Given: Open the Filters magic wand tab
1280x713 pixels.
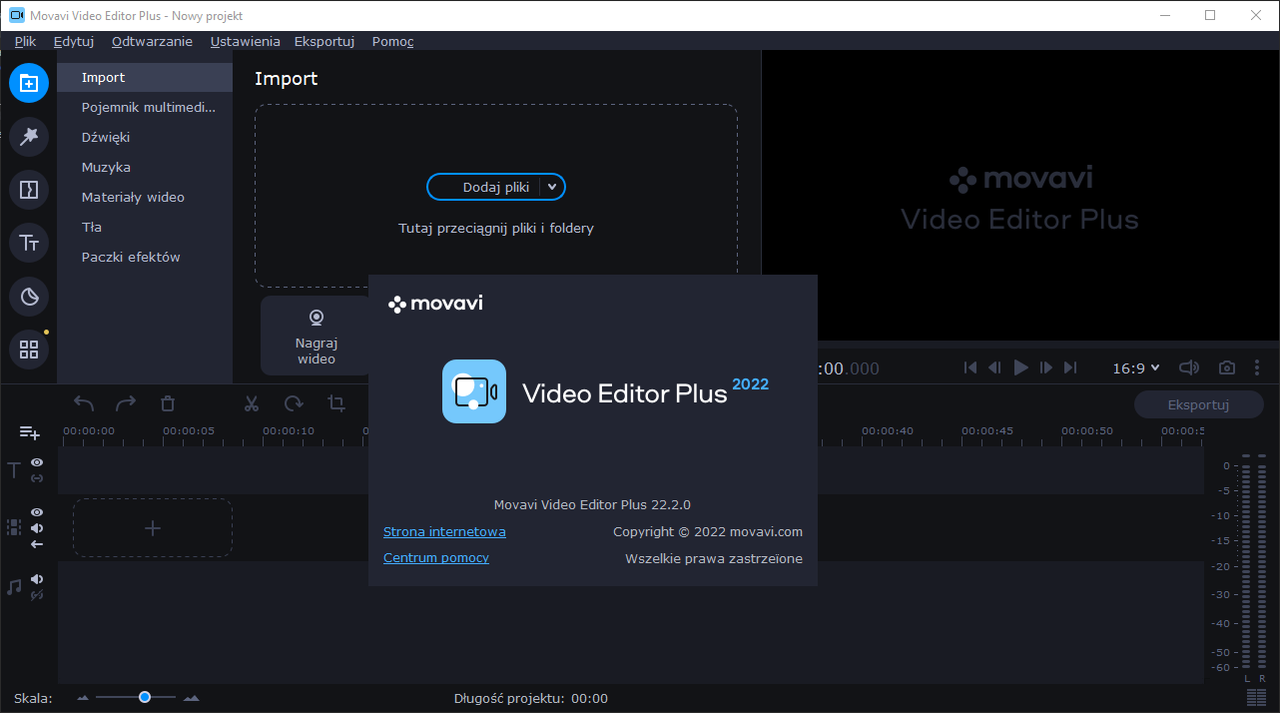Looking at the screenshot, I should click(x=29, y=136).
